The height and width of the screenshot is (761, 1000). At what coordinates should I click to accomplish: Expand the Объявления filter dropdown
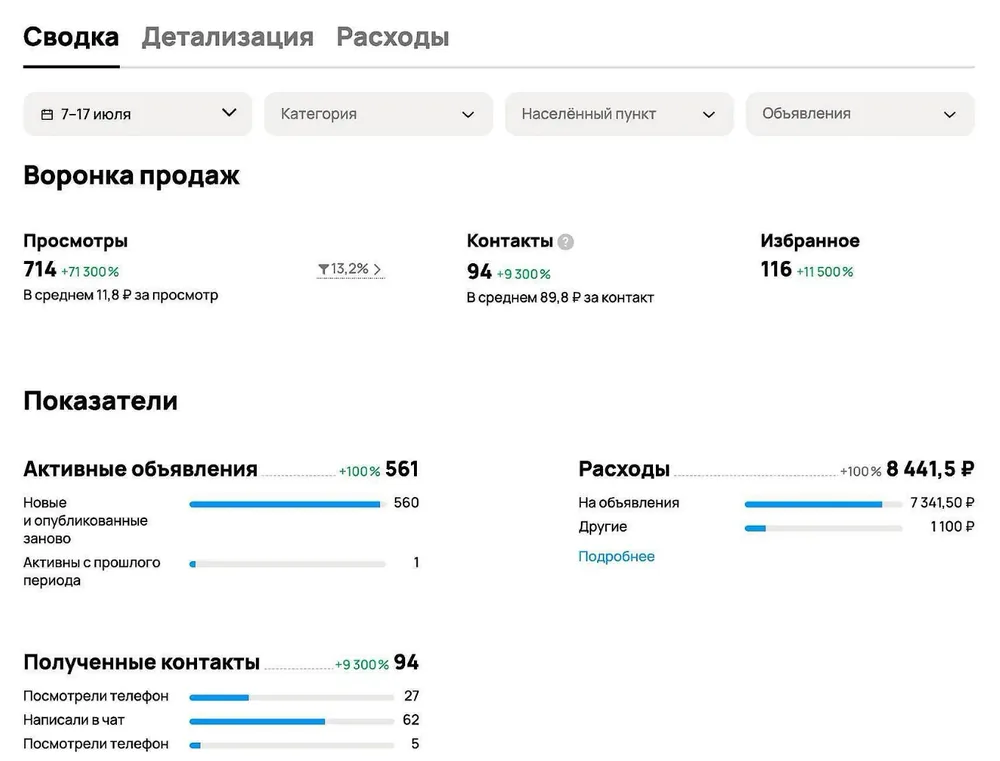pyautogui.click(x=860, y=114)
